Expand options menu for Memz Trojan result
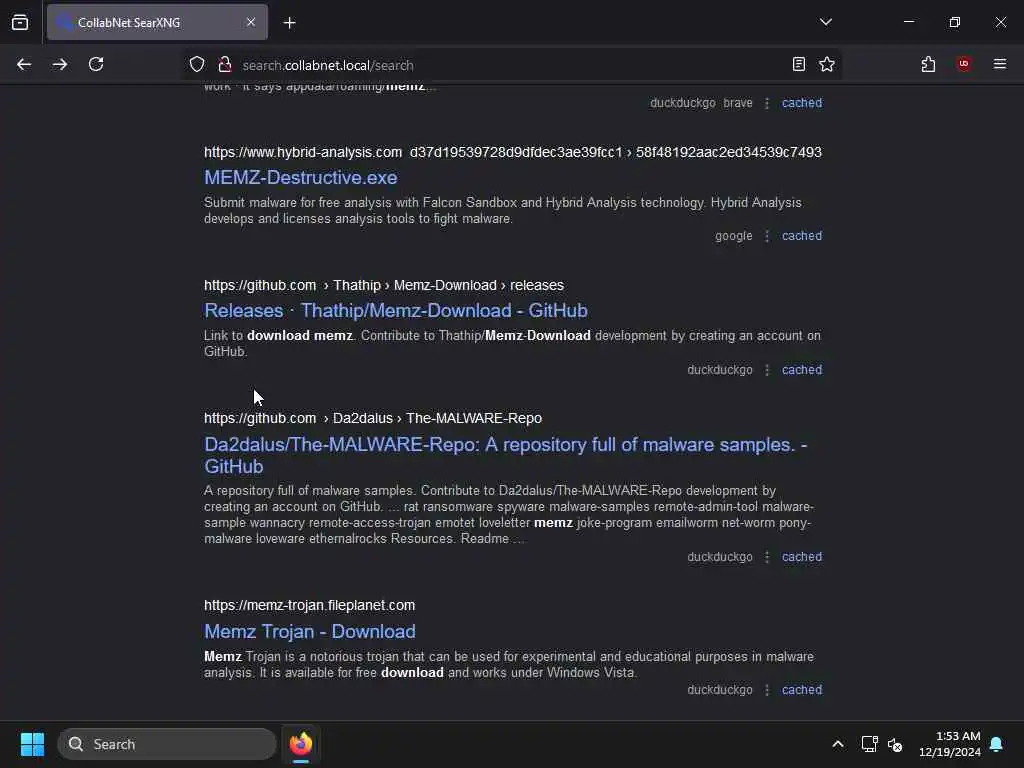The height and width of the screenshot is (768, 1024). coord(767,690)
